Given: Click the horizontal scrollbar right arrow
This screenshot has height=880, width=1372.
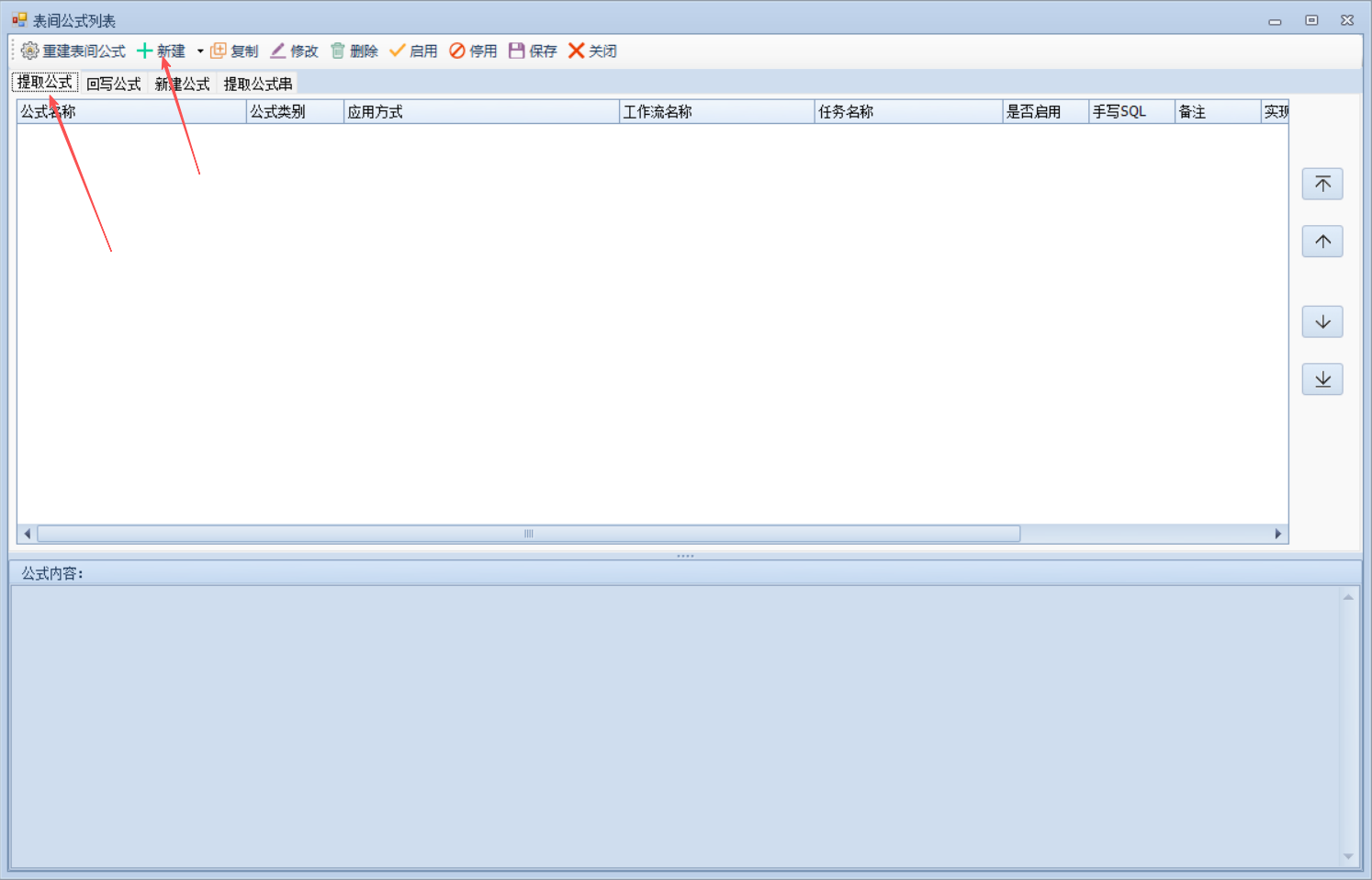Looking at the screenshot, I should tap(1277, 534).
